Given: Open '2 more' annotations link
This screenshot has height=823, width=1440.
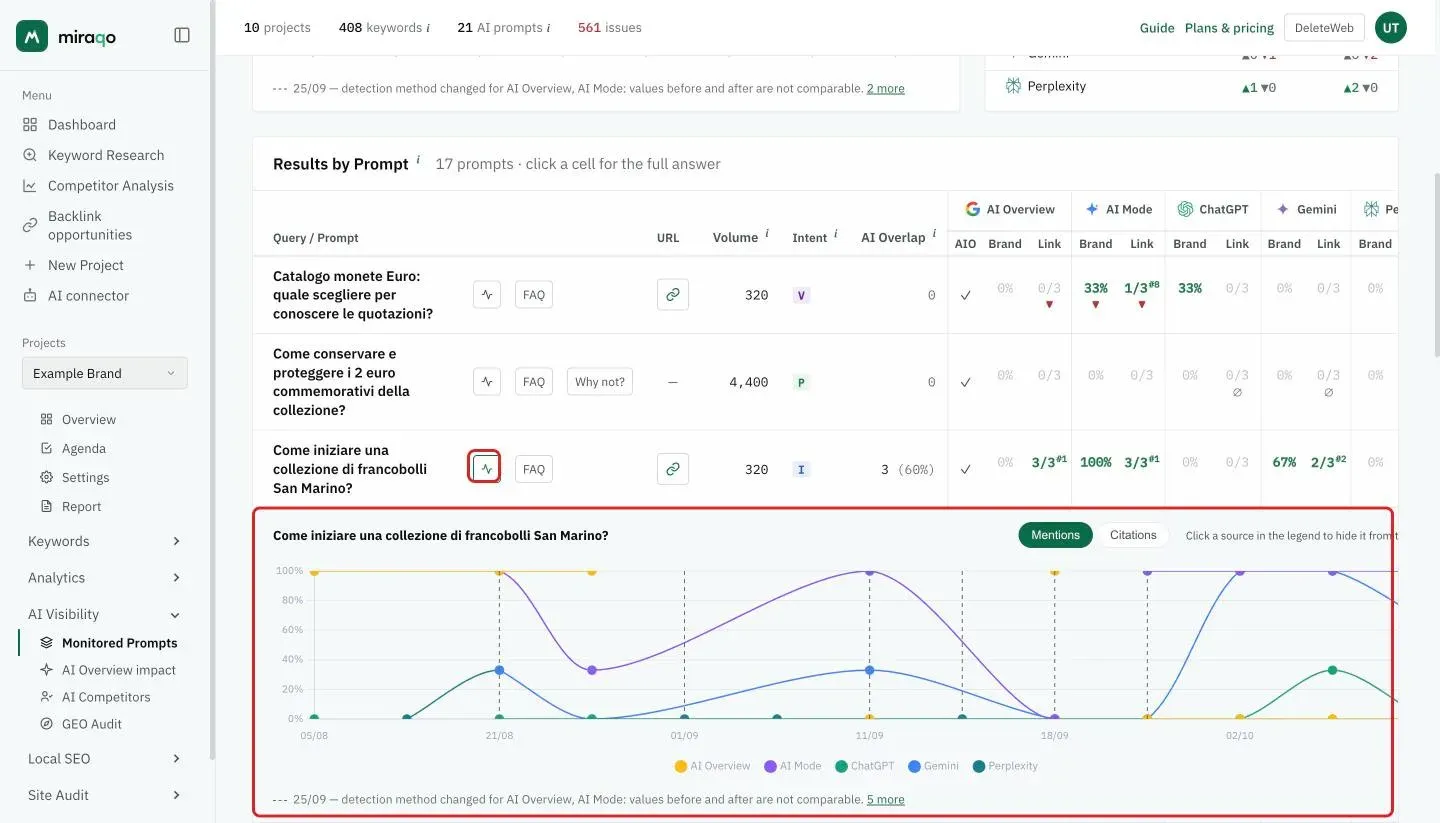Looking at the screenshot, I should click(885, 88).
